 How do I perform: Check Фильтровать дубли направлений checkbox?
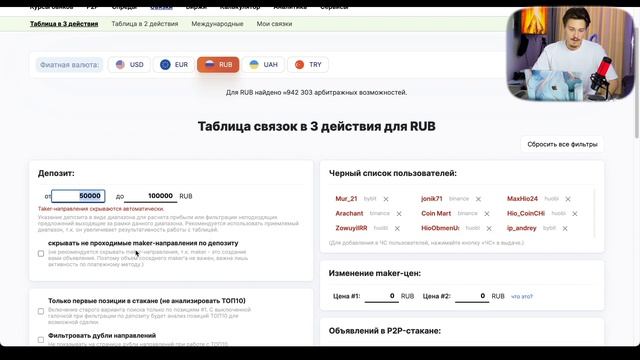(41, 340)
